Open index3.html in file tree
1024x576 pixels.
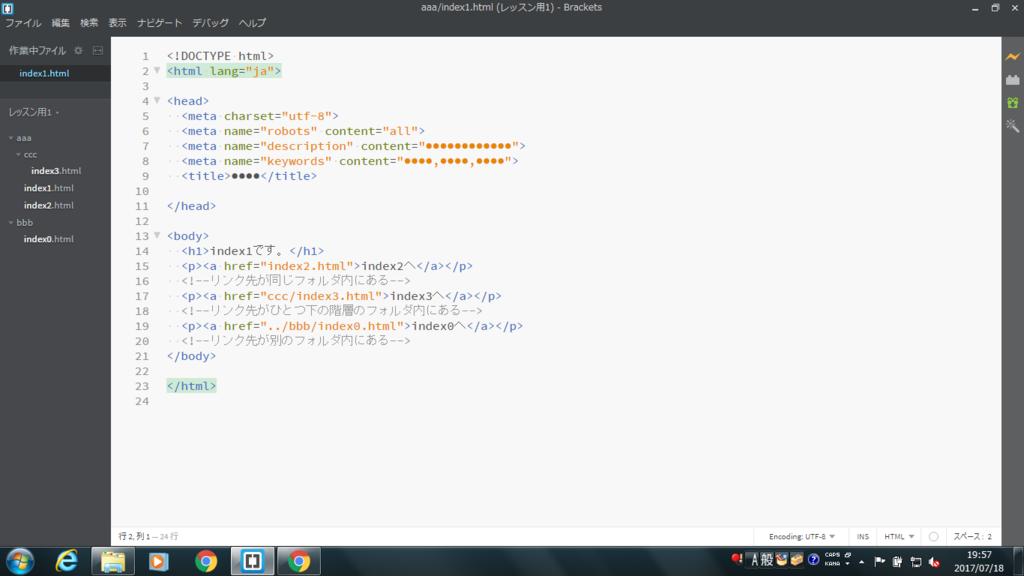[x=56, y=171]
